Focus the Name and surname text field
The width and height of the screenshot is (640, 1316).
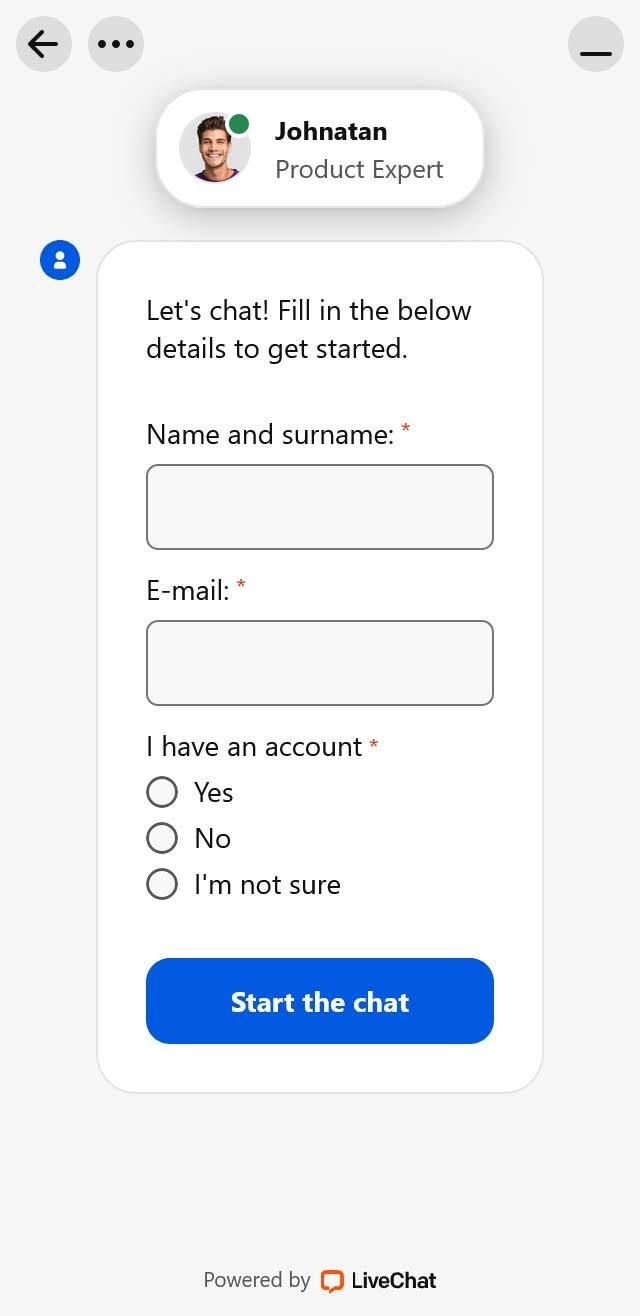[320, 507]
